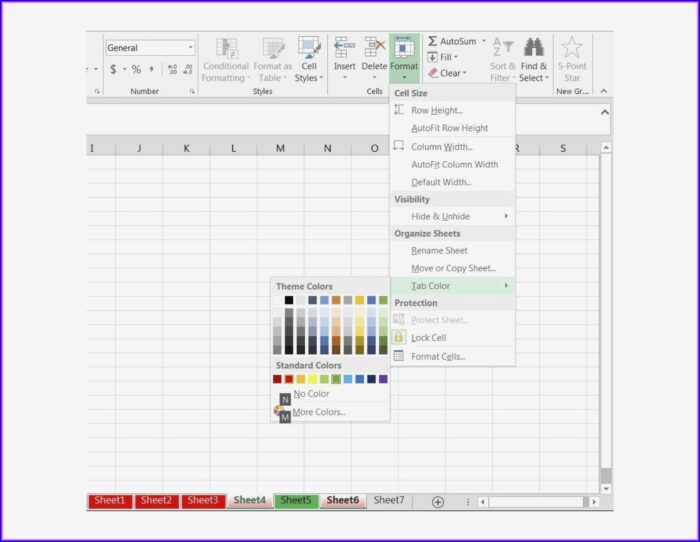
Task: Apply percent style format
Action: [136, 69]
